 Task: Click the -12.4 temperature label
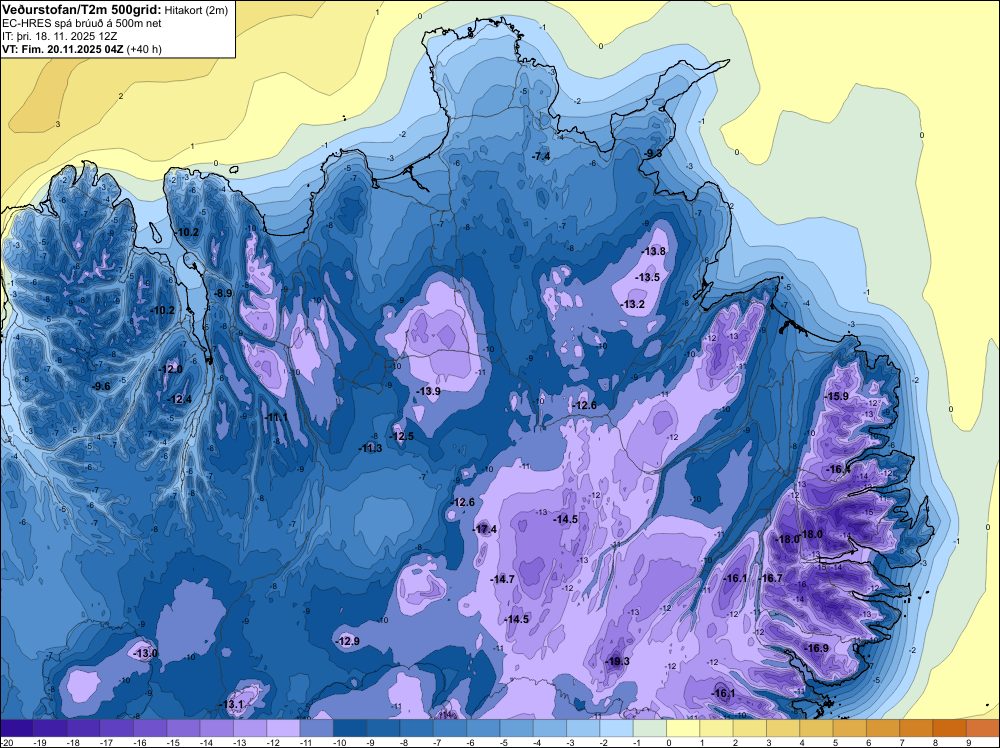(179, 399)
